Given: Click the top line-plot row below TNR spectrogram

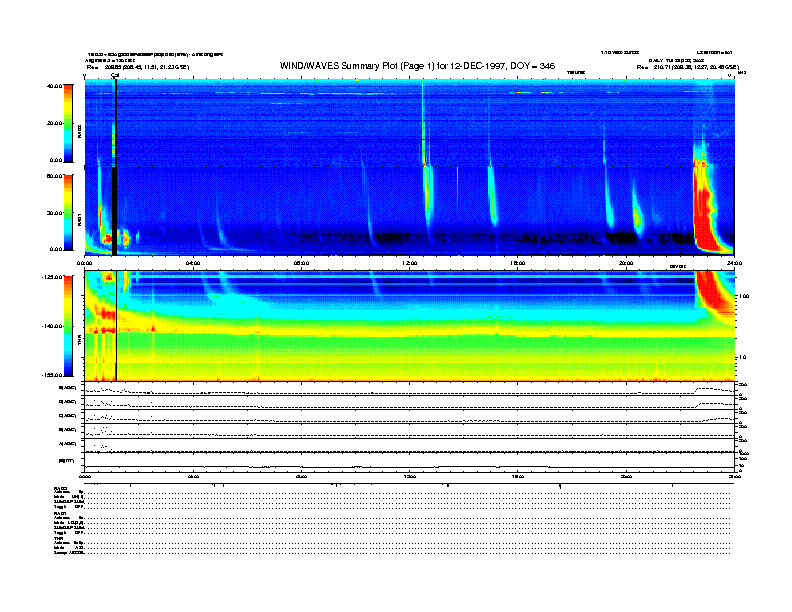Looking at the screenshot, I should coord(409,389).
